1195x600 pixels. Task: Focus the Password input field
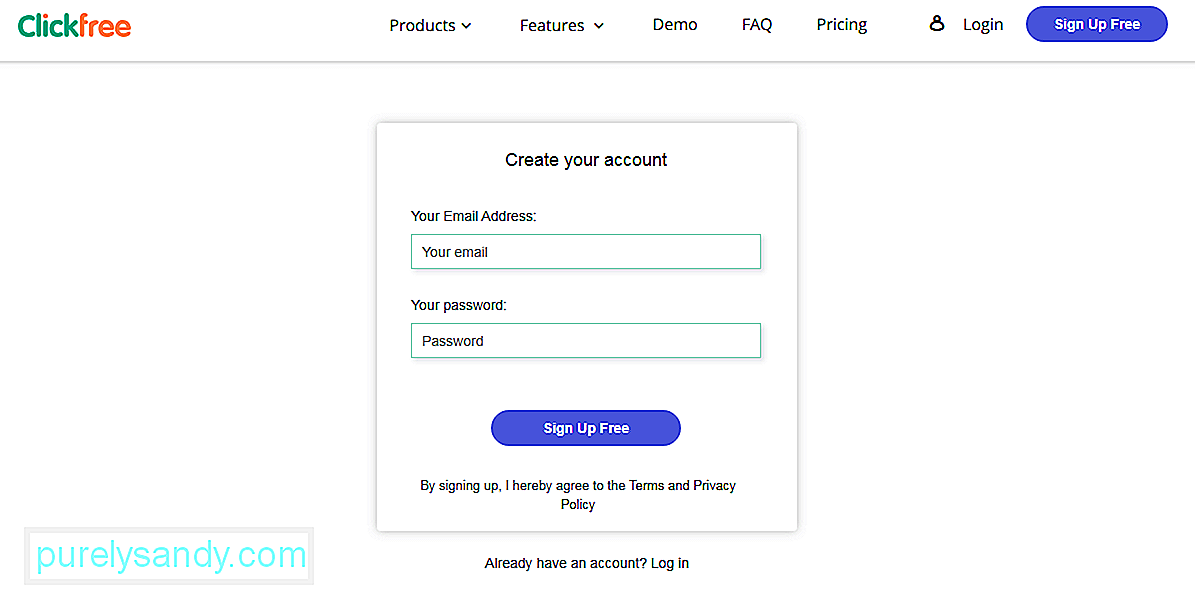coord(585,341)
